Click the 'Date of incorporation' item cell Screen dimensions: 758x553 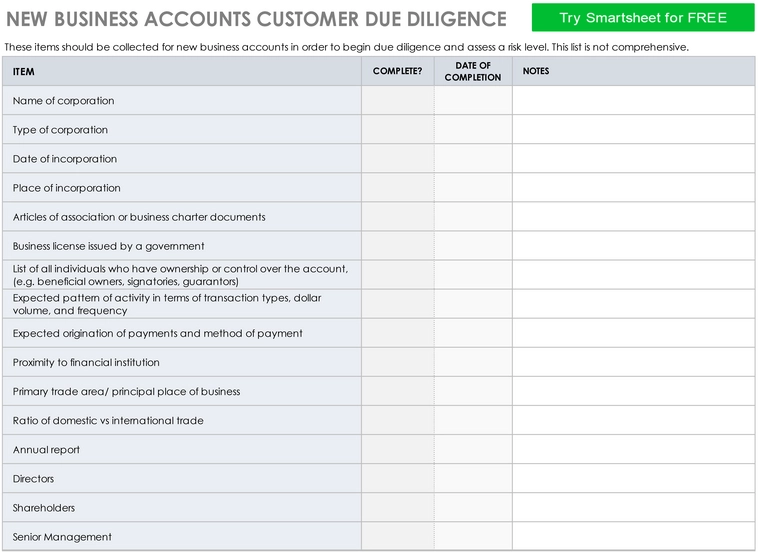coord(182,159)
